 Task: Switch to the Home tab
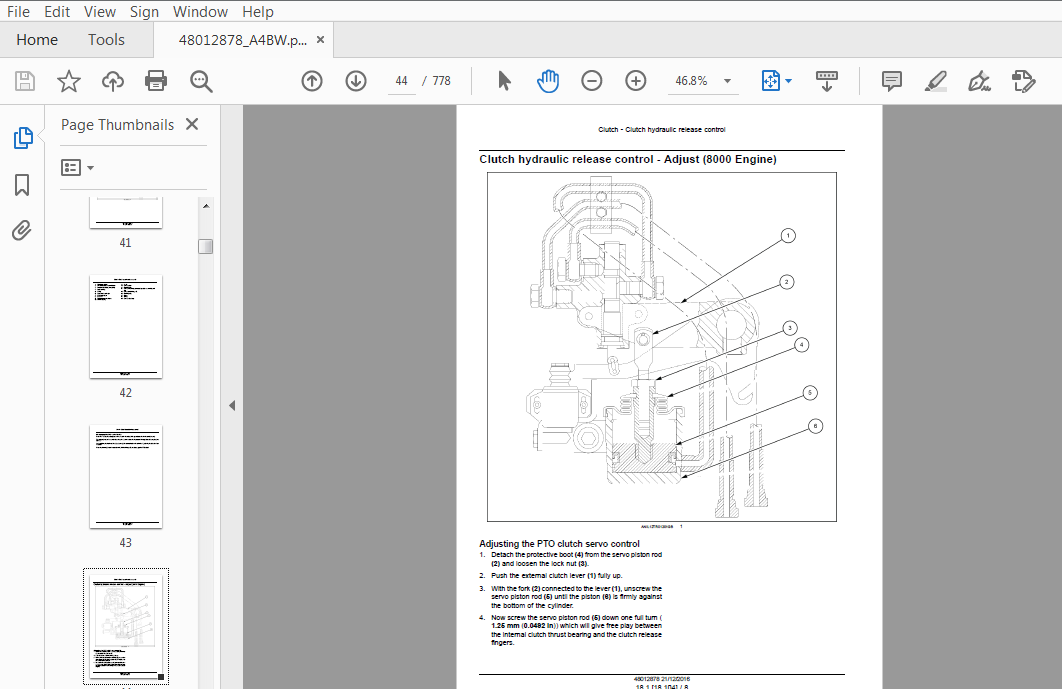(37, 40)
